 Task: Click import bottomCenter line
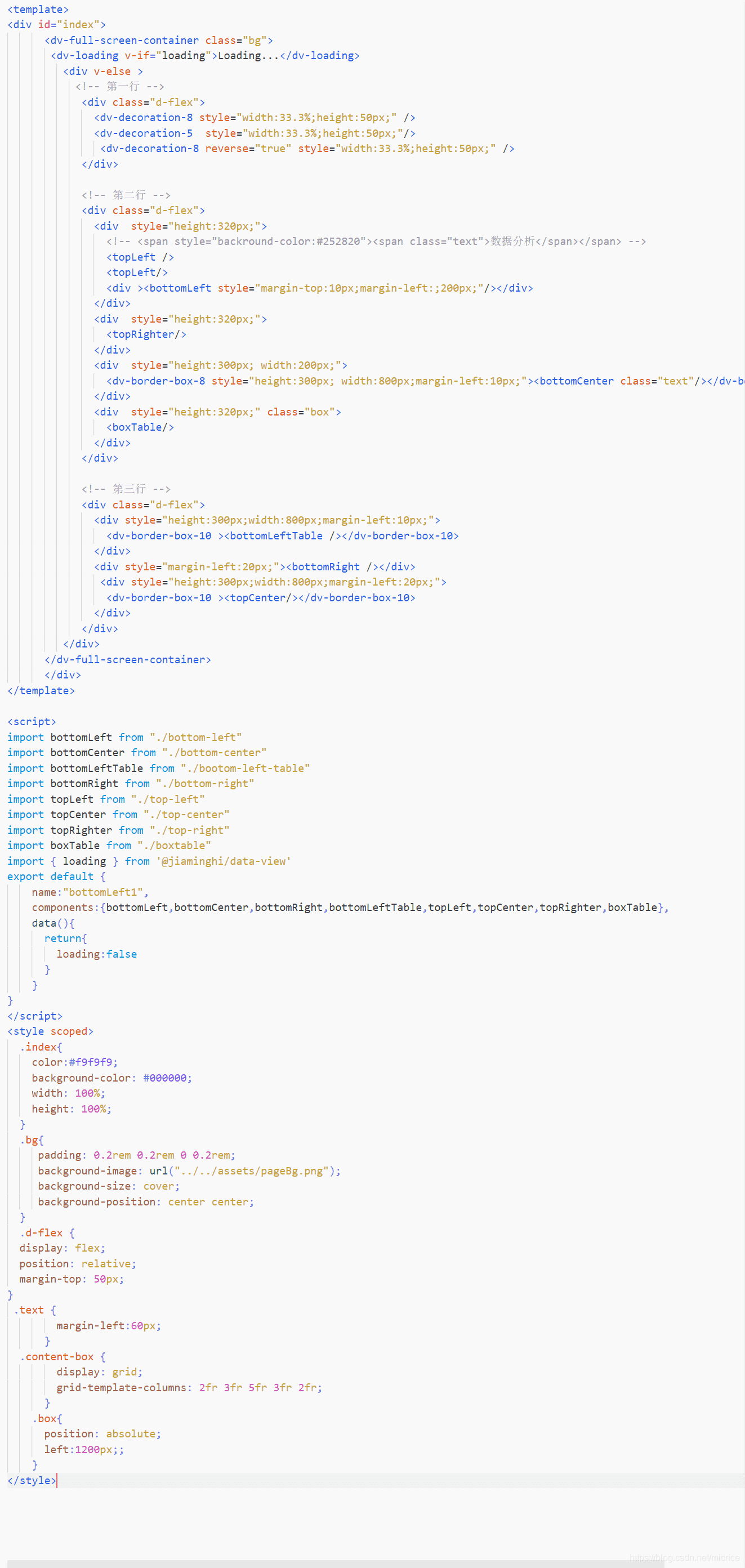pos(137,752)
